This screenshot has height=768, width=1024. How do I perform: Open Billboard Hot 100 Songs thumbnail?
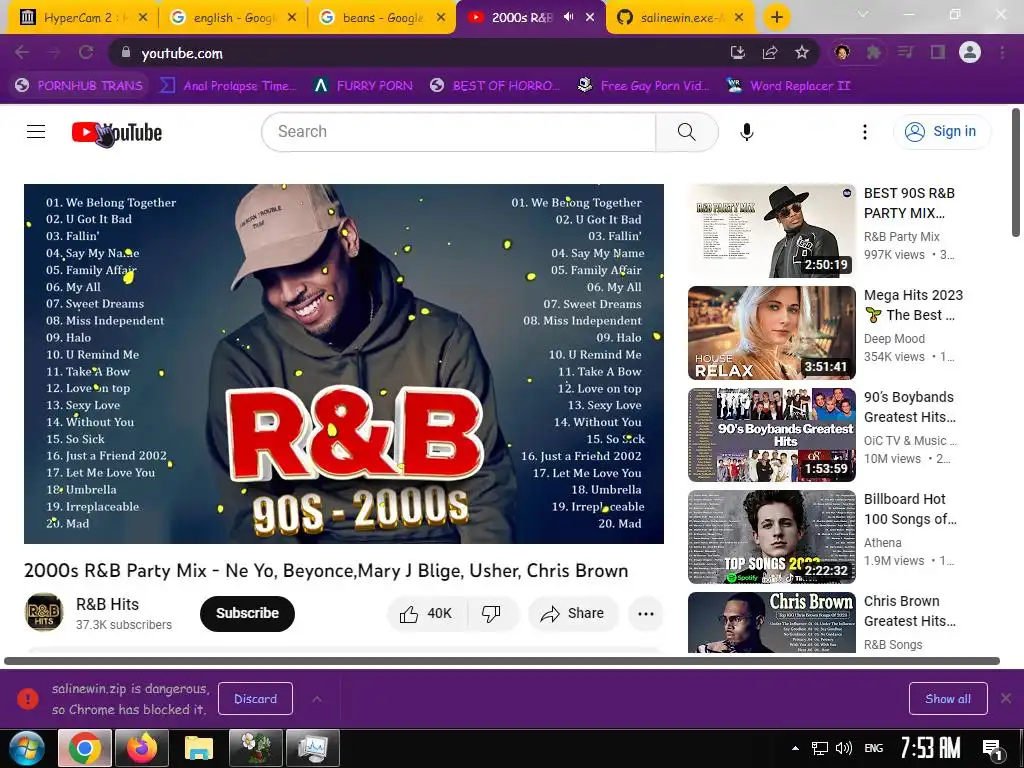(771, 536)
